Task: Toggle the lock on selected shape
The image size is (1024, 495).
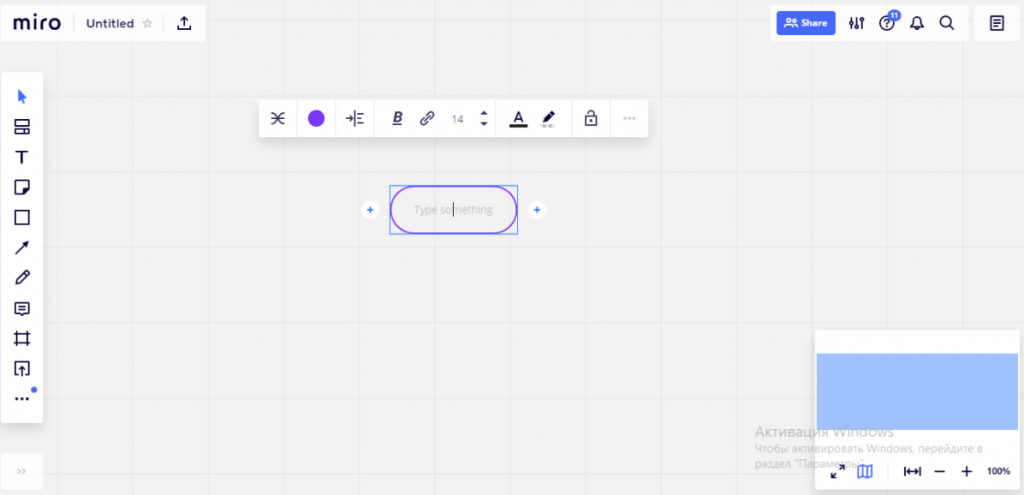Action: (590, 118)
